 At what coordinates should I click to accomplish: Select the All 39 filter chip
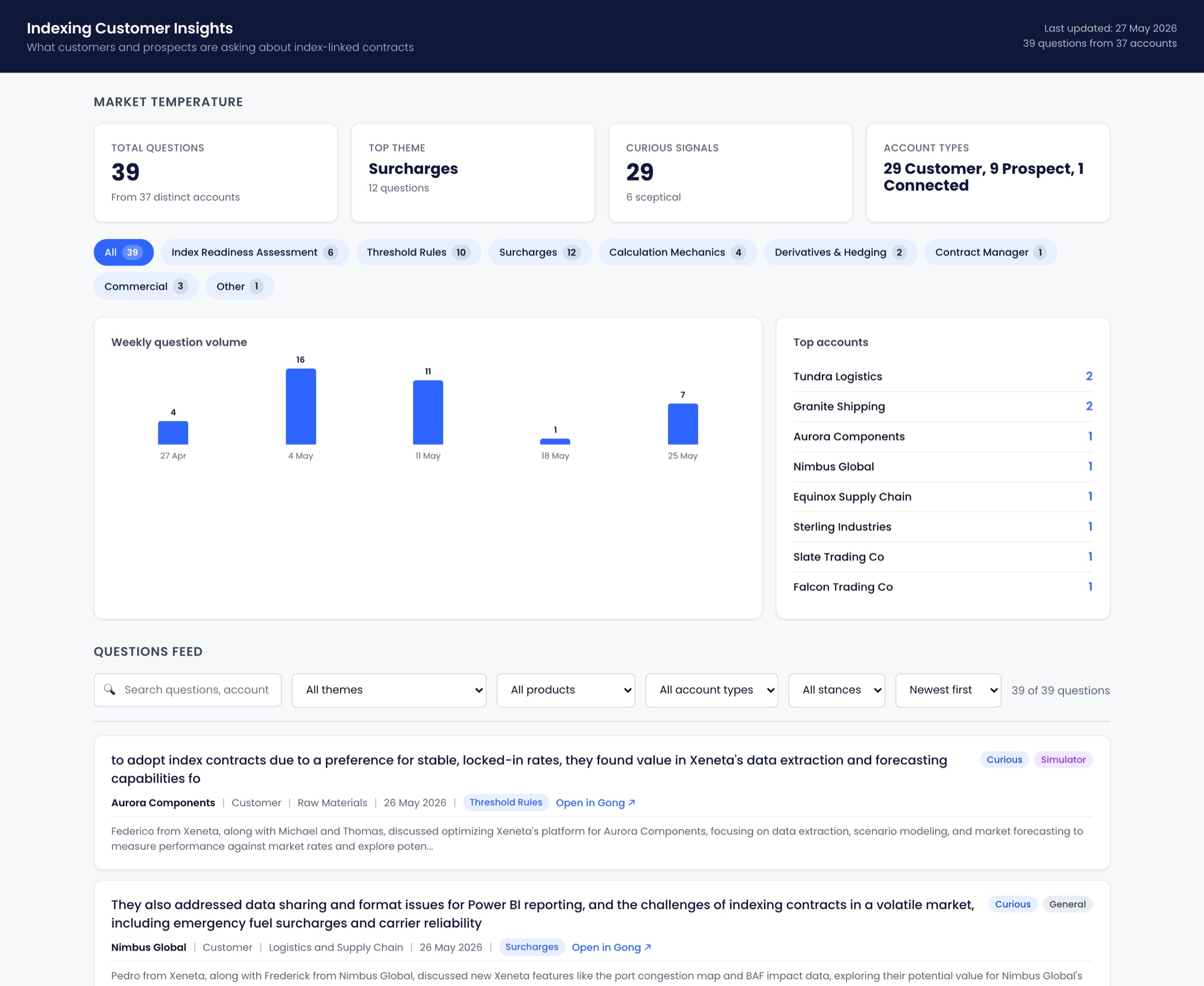tap(123, 252)
